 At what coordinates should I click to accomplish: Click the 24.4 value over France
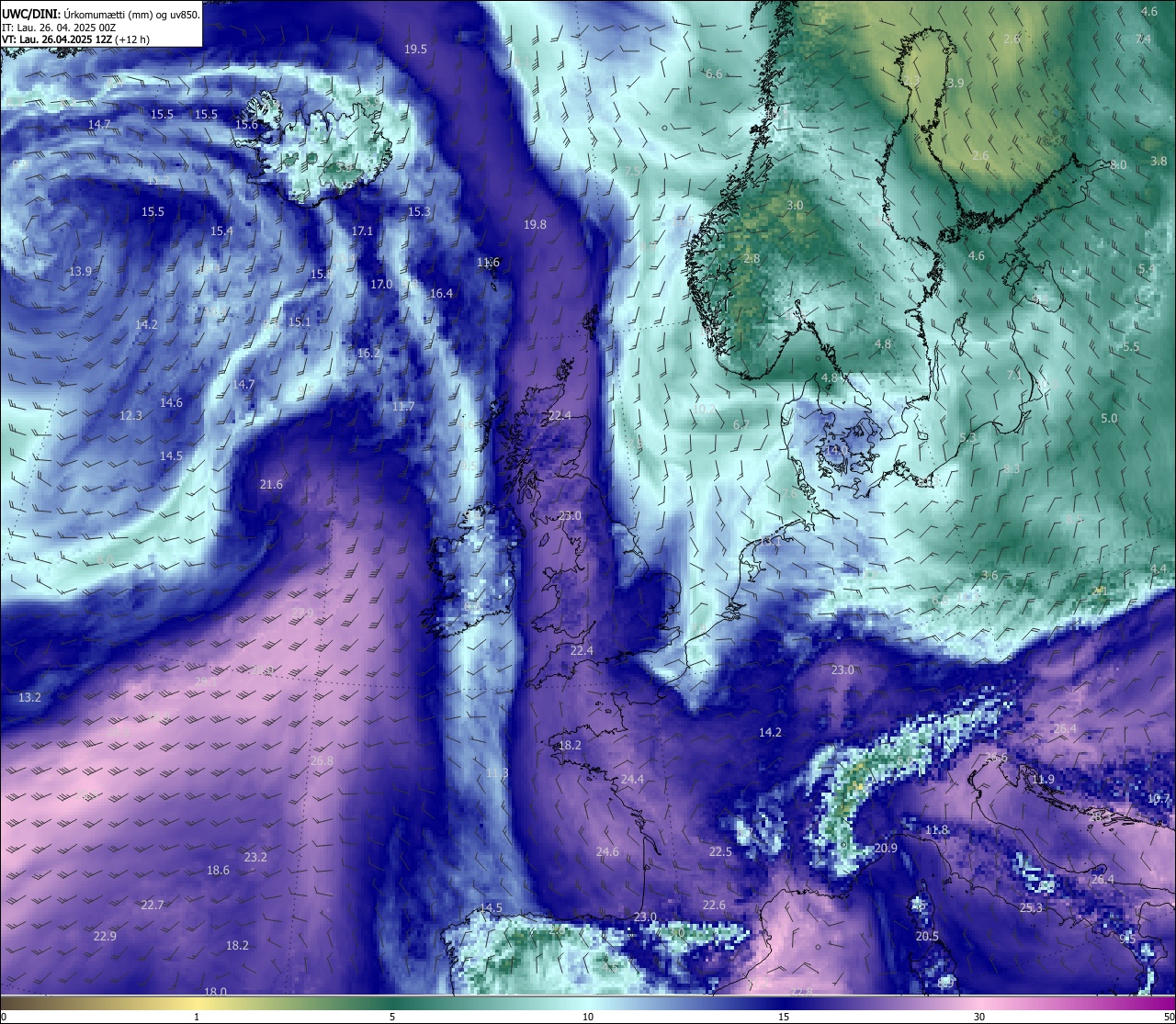tap(632, 779)
